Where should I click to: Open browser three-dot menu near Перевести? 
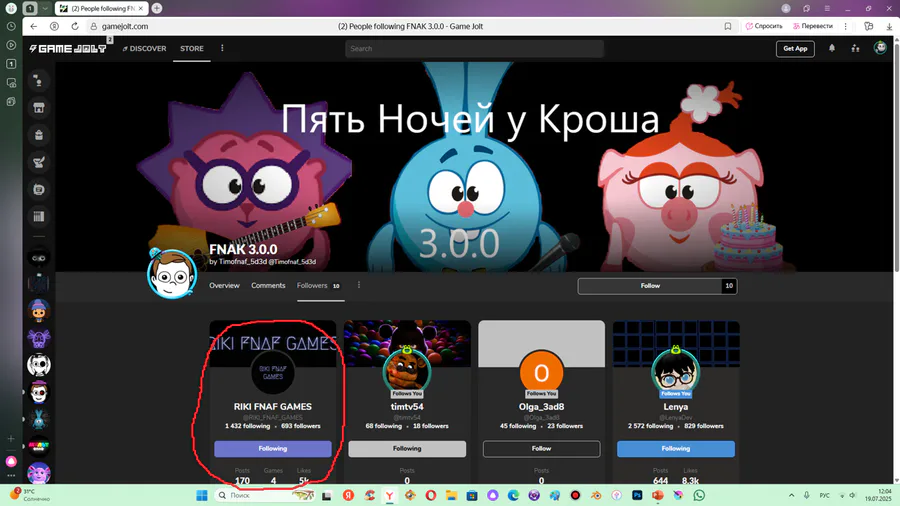pyautogui.click(x=845, y=26)
